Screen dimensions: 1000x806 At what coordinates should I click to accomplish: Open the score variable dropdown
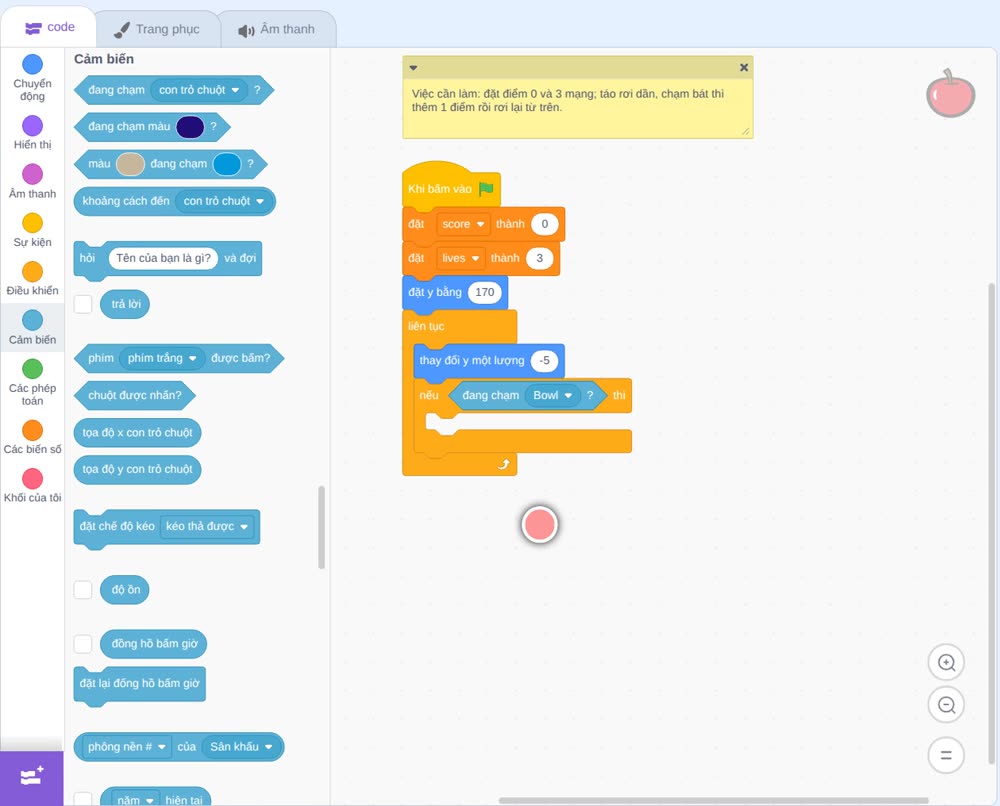click(x=464, y=224)
